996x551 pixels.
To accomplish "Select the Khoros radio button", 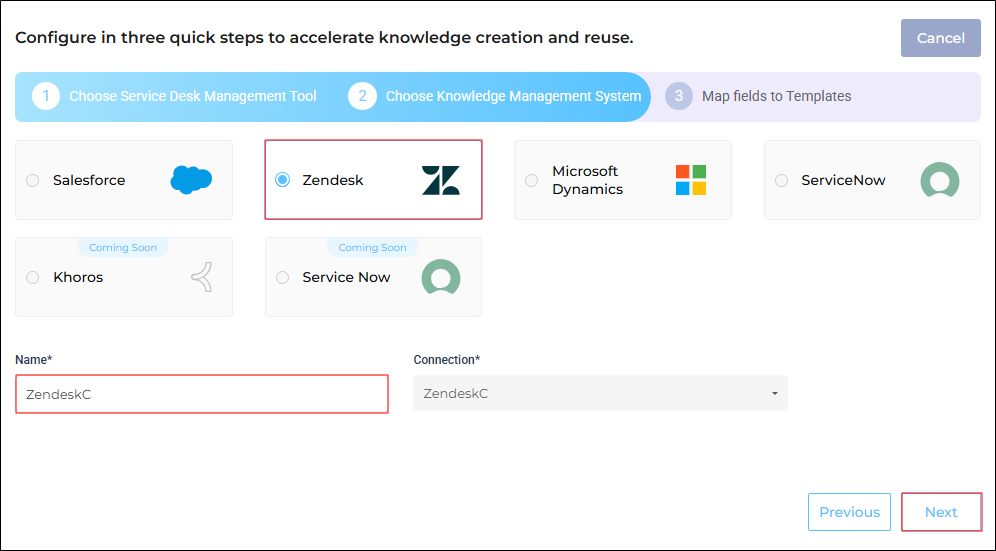I will [x=32, y=278].
